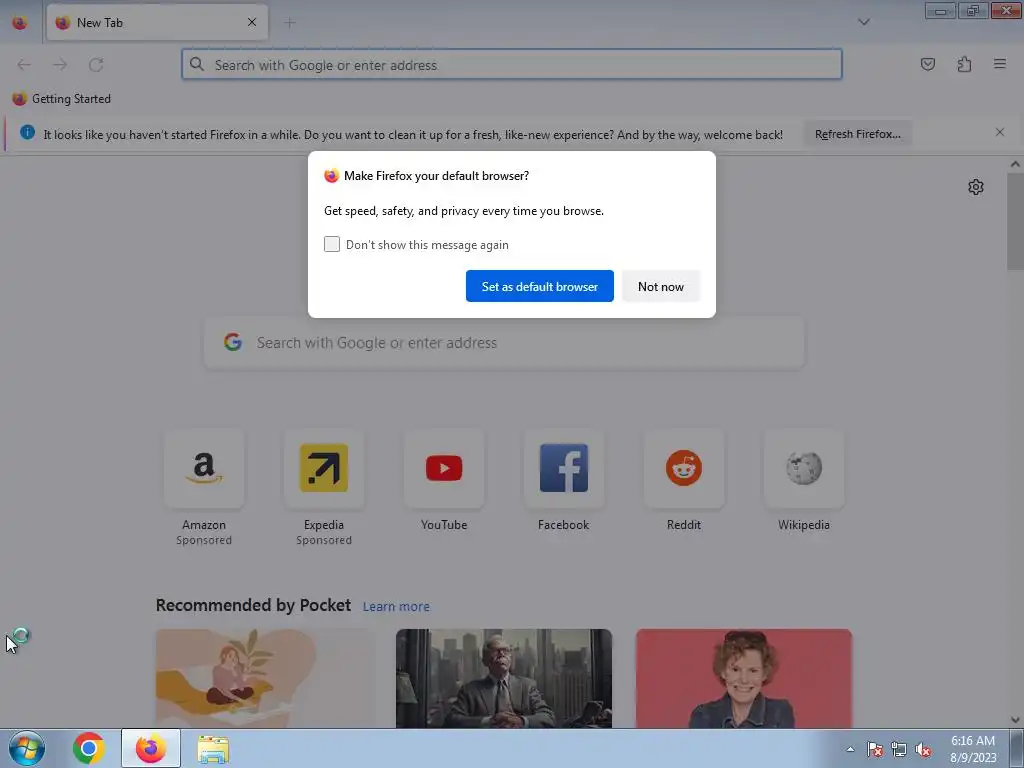Select the New Tab tab

tap(157, 22)
